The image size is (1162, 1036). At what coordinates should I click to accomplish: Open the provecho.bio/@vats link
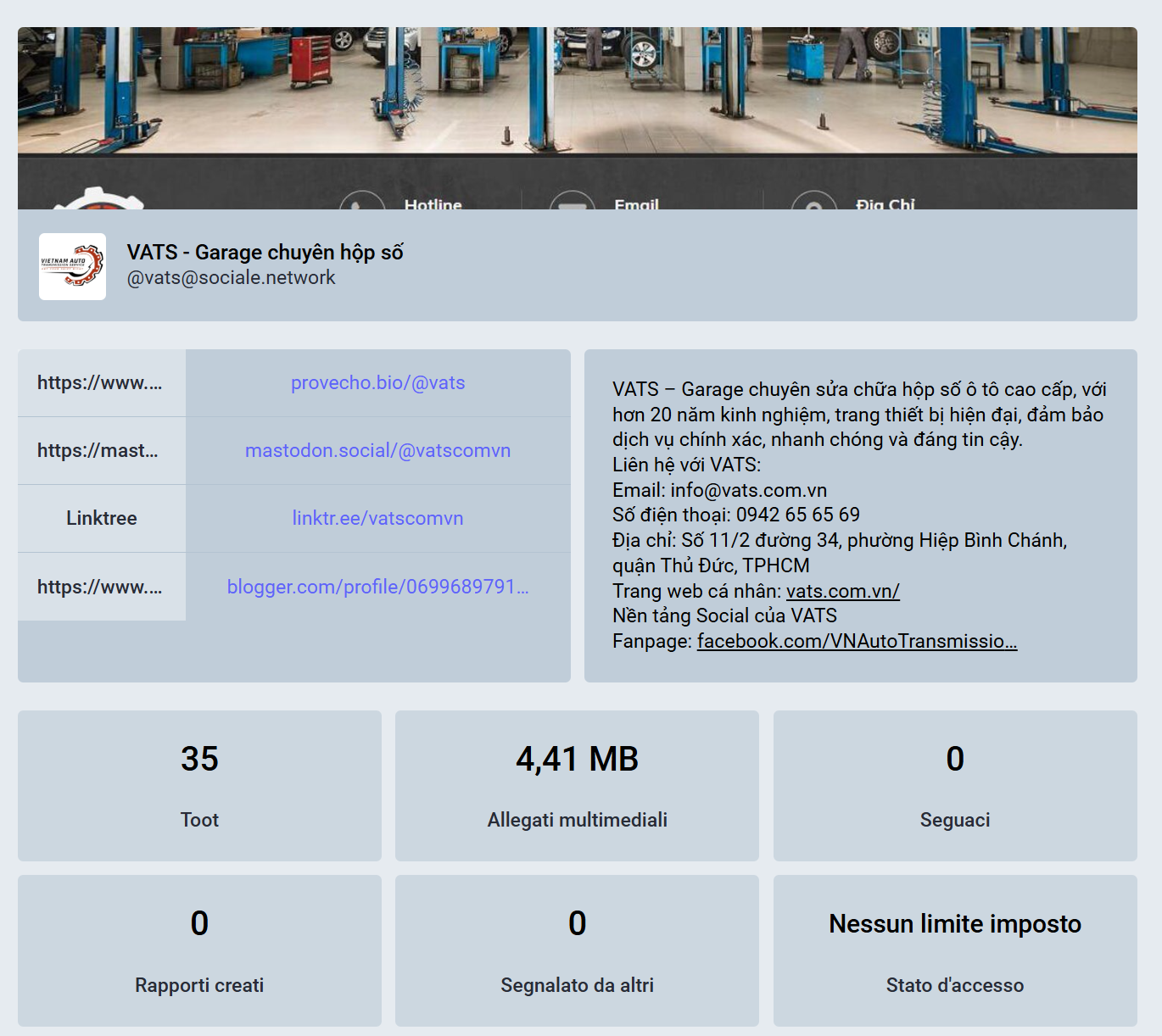pos(377,383)
